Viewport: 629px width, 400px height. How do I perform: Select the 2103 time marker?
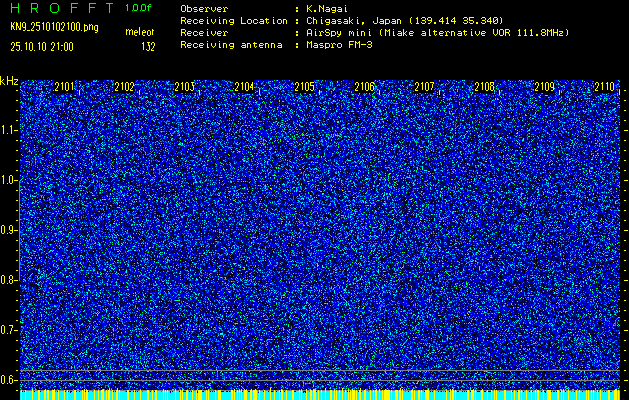[x=184, y=87]
